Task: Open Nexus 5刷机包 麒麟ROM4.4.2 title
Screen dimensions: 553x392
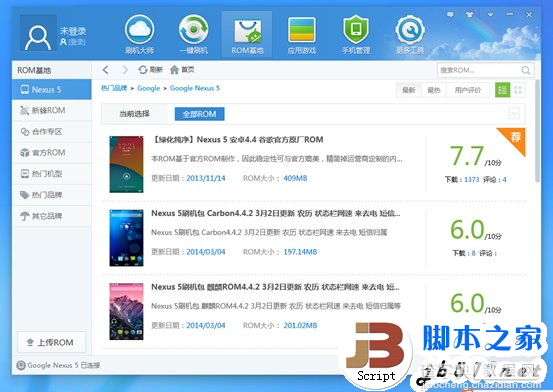Action: tap(275, 287)
